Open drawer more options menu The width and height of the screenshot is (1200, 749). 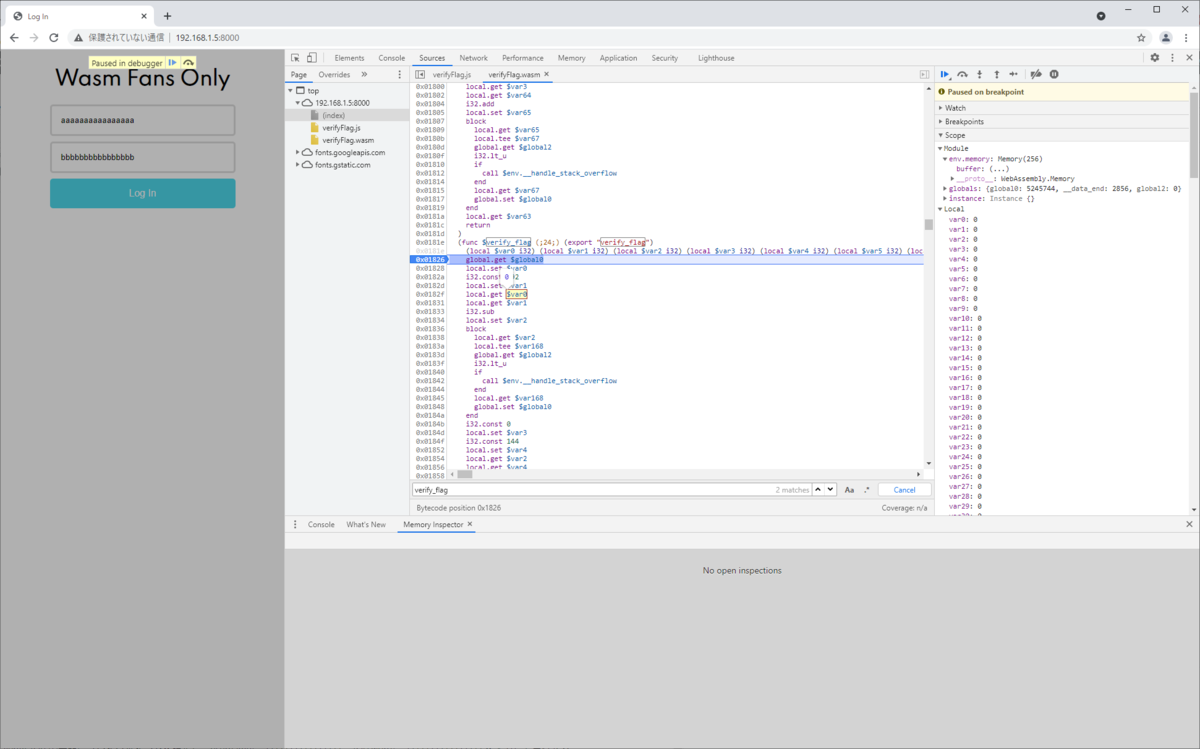[295, 524]
